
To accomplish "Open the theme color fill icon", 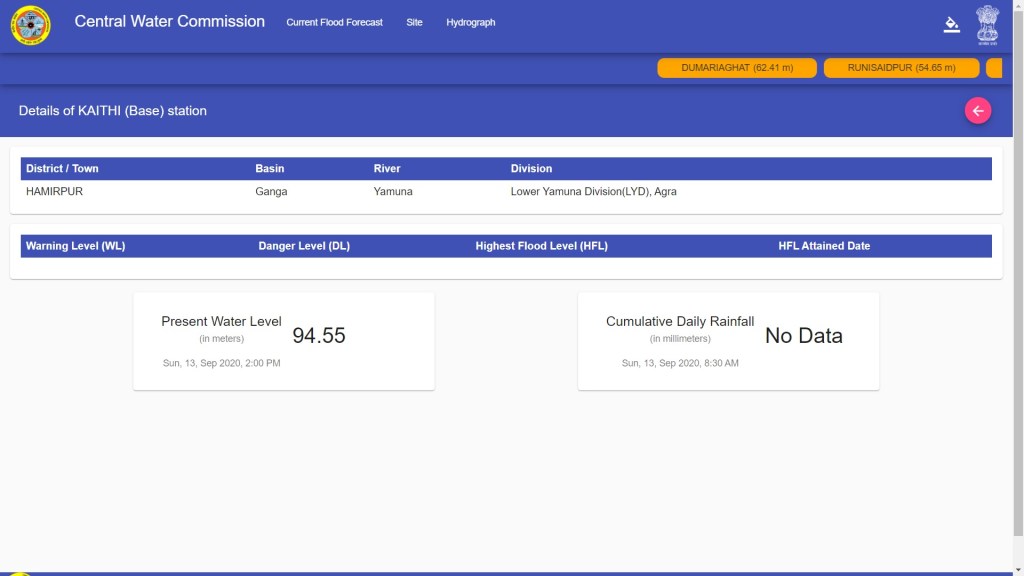I will click(951, 25).
